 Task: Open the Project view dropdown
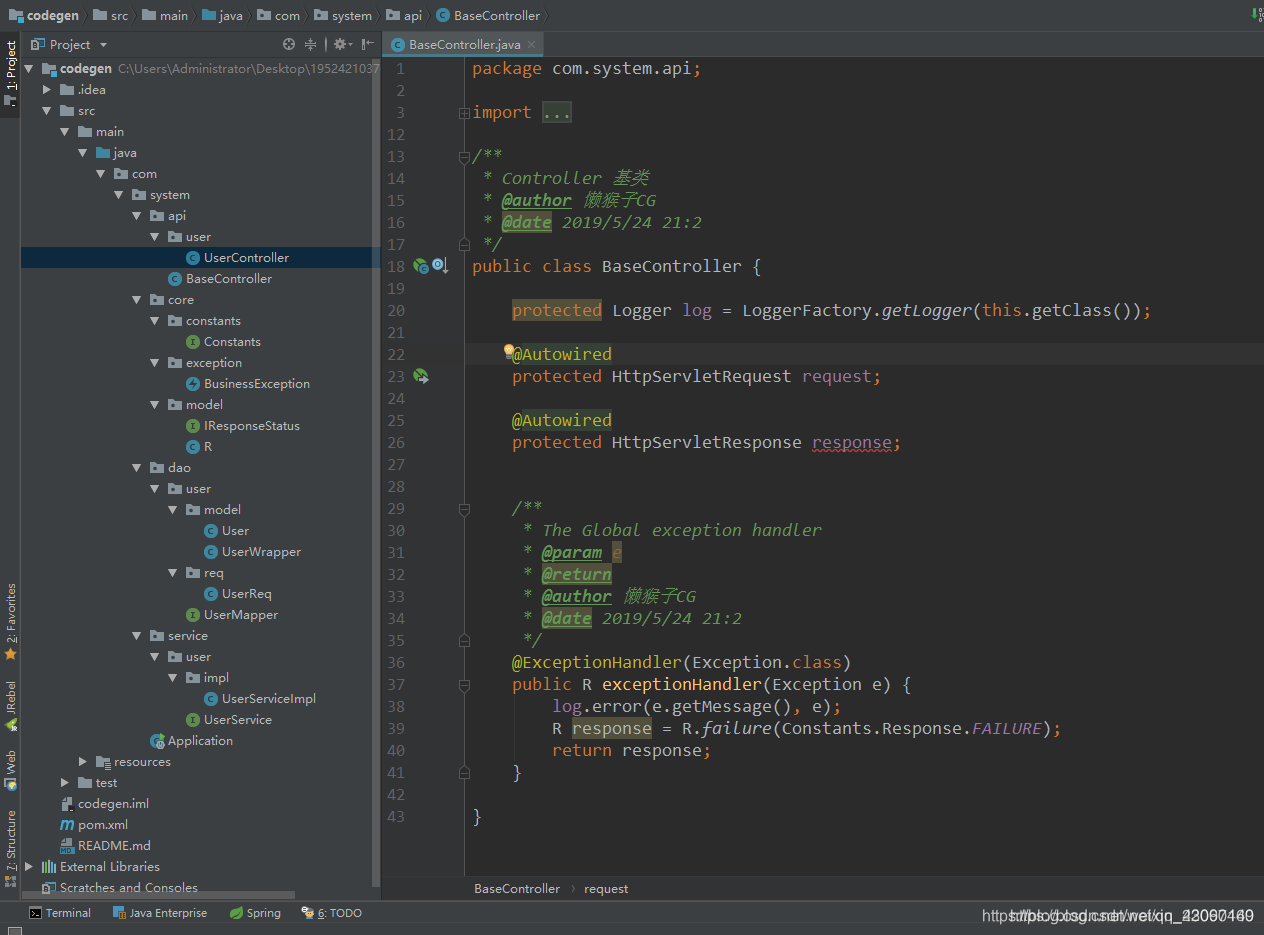point(68,44)
